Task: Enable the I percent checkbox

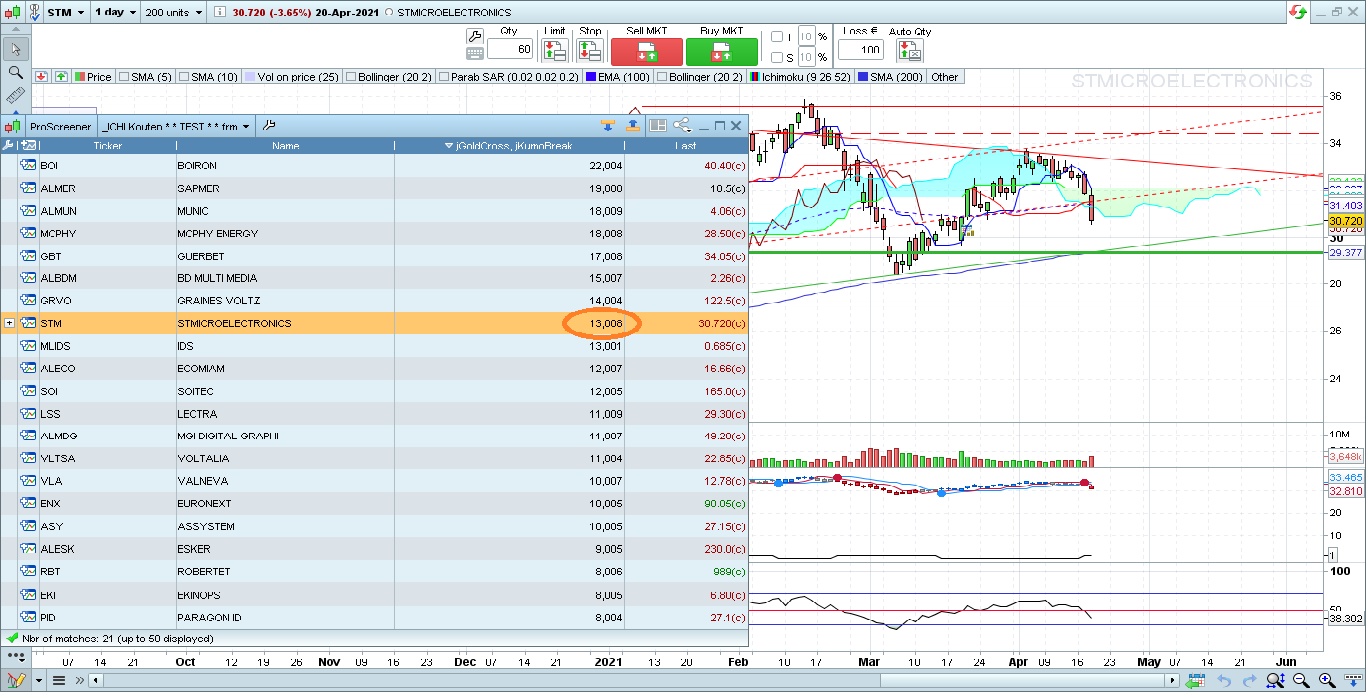Action: tap(777, 37)
